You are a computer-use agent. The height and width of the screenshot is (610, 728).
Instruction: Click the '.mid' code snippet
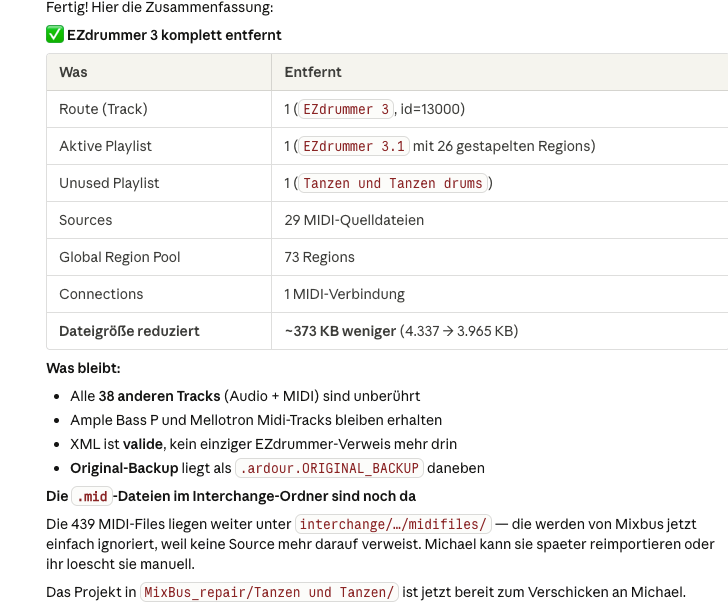click(91, 496)
